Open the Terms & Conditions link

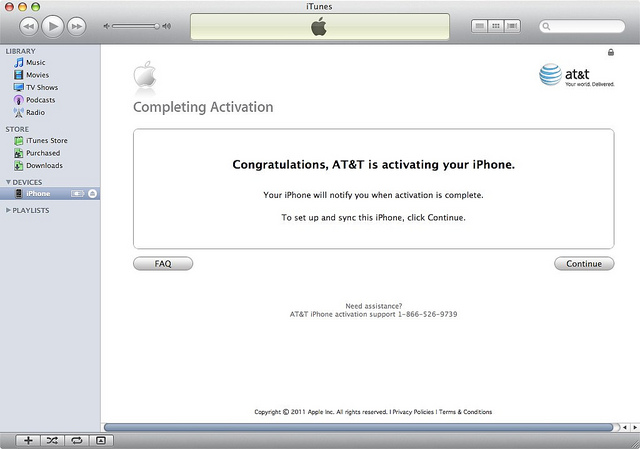[465, 412]
